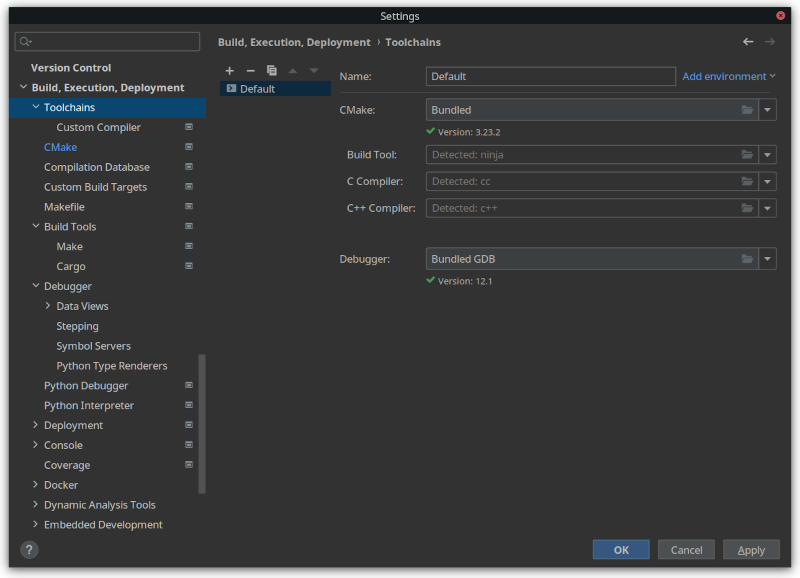This screenshot has height=578, width=800.
Task: Add a new toolchain with the plus icon
Action: [229, 71]
